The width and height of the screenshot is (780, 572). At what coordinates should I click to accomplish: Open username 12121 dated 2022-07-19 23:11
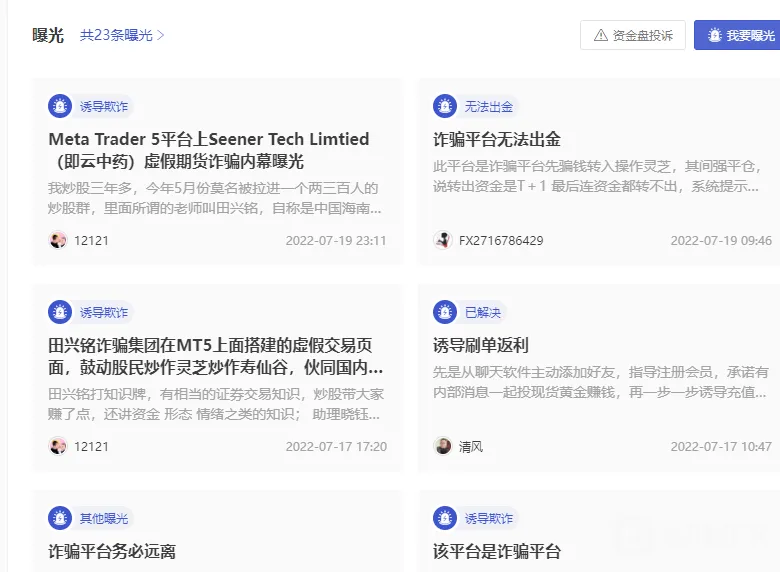pos(91,241)
